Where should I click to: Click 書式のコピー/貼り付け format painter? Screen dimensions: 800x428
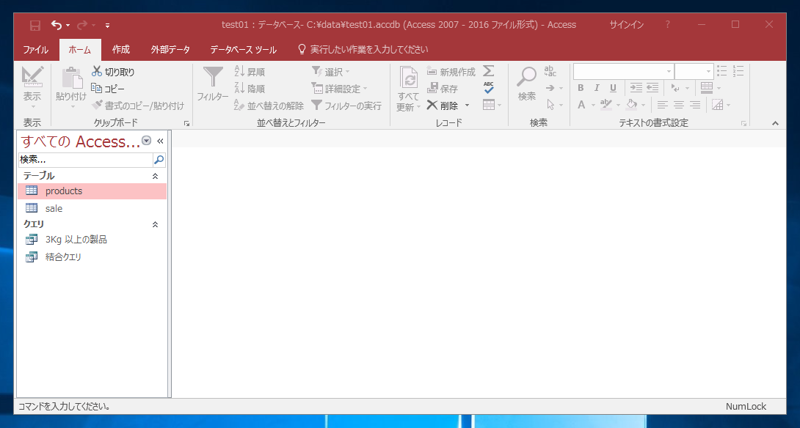point(138,106)
